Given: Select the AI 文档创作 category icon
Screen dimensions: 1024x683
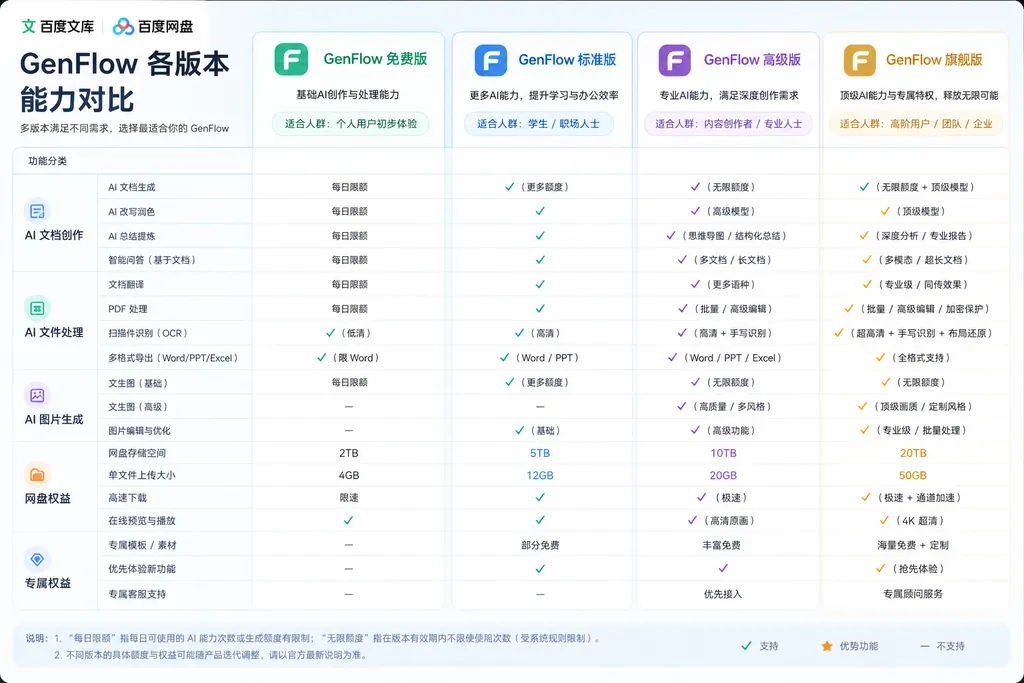Looking at the screenshot, I should click(x=37, y=211).
